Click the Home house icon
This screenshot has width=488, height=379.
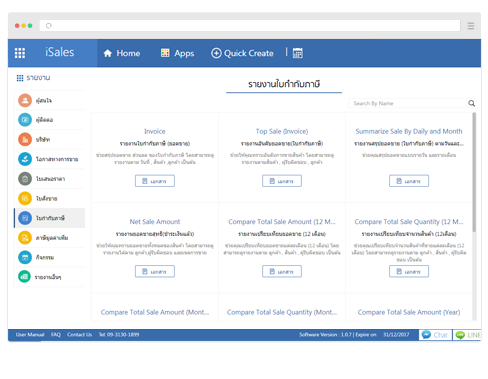click(108, 53)
